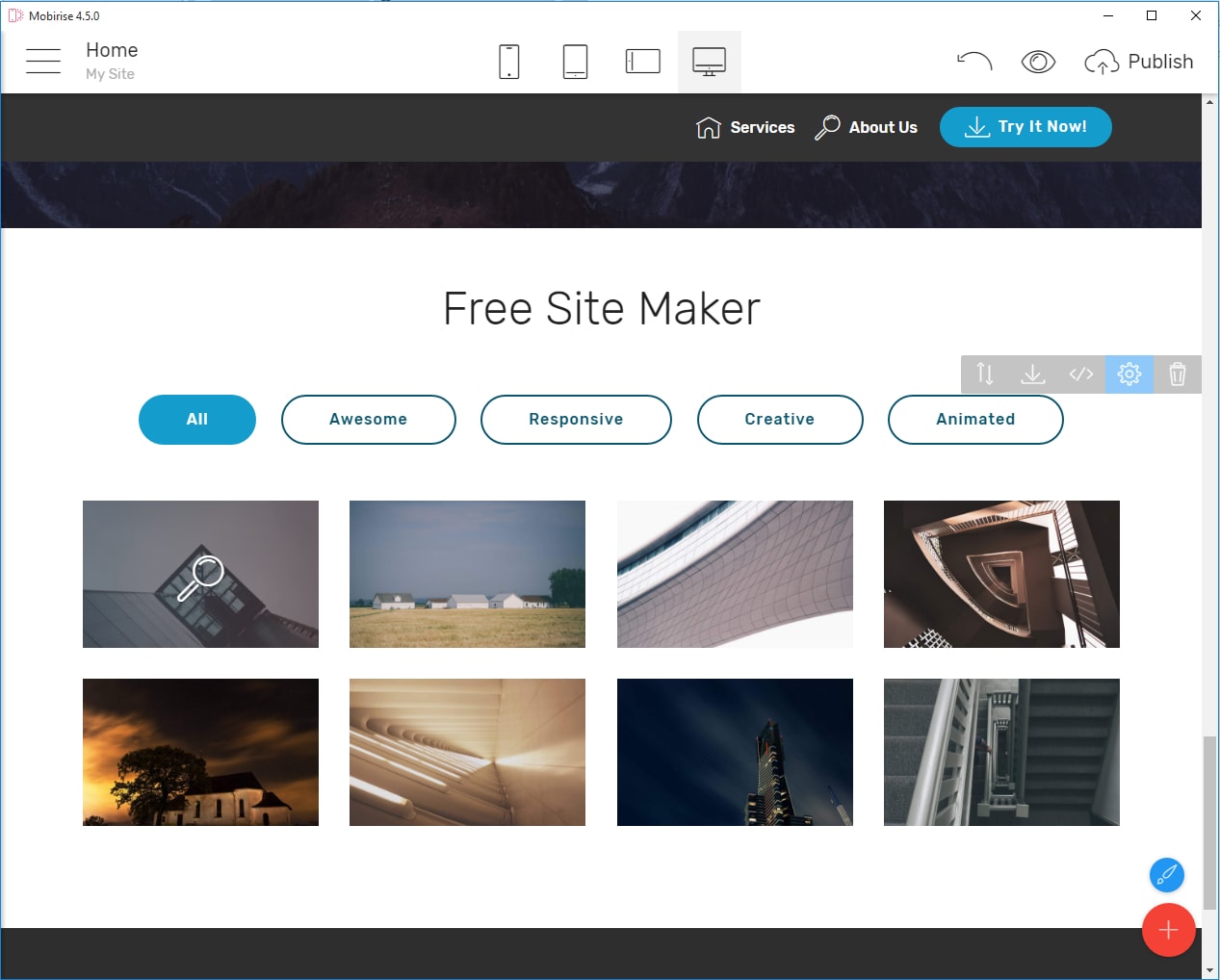Select the desktop view mode
1220x980 pixels.
[x=709, y=62]
